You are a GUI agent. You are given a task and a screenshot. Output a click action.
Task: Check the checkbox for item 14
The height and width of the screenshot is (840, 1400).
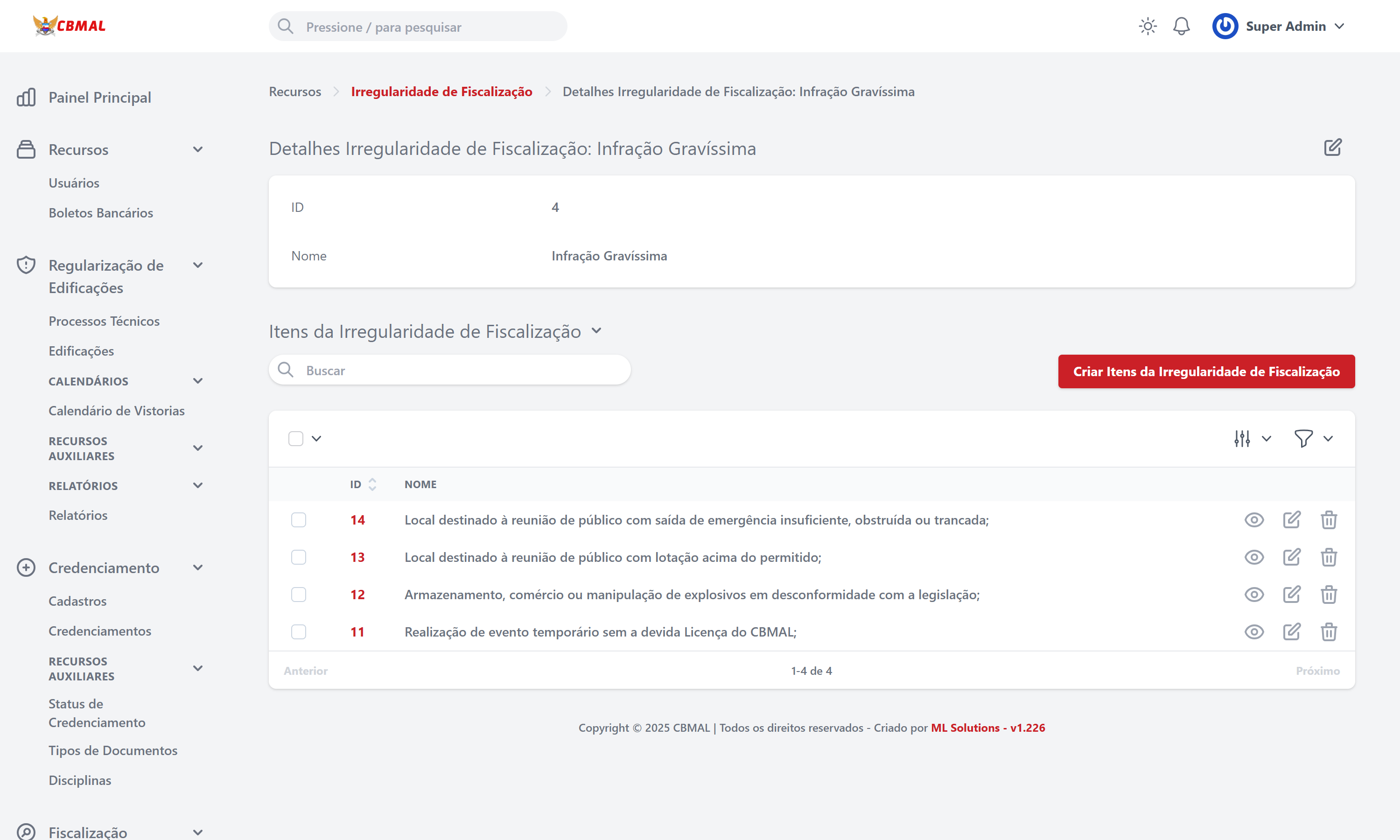pyautogui.click(x=298, y=519)
